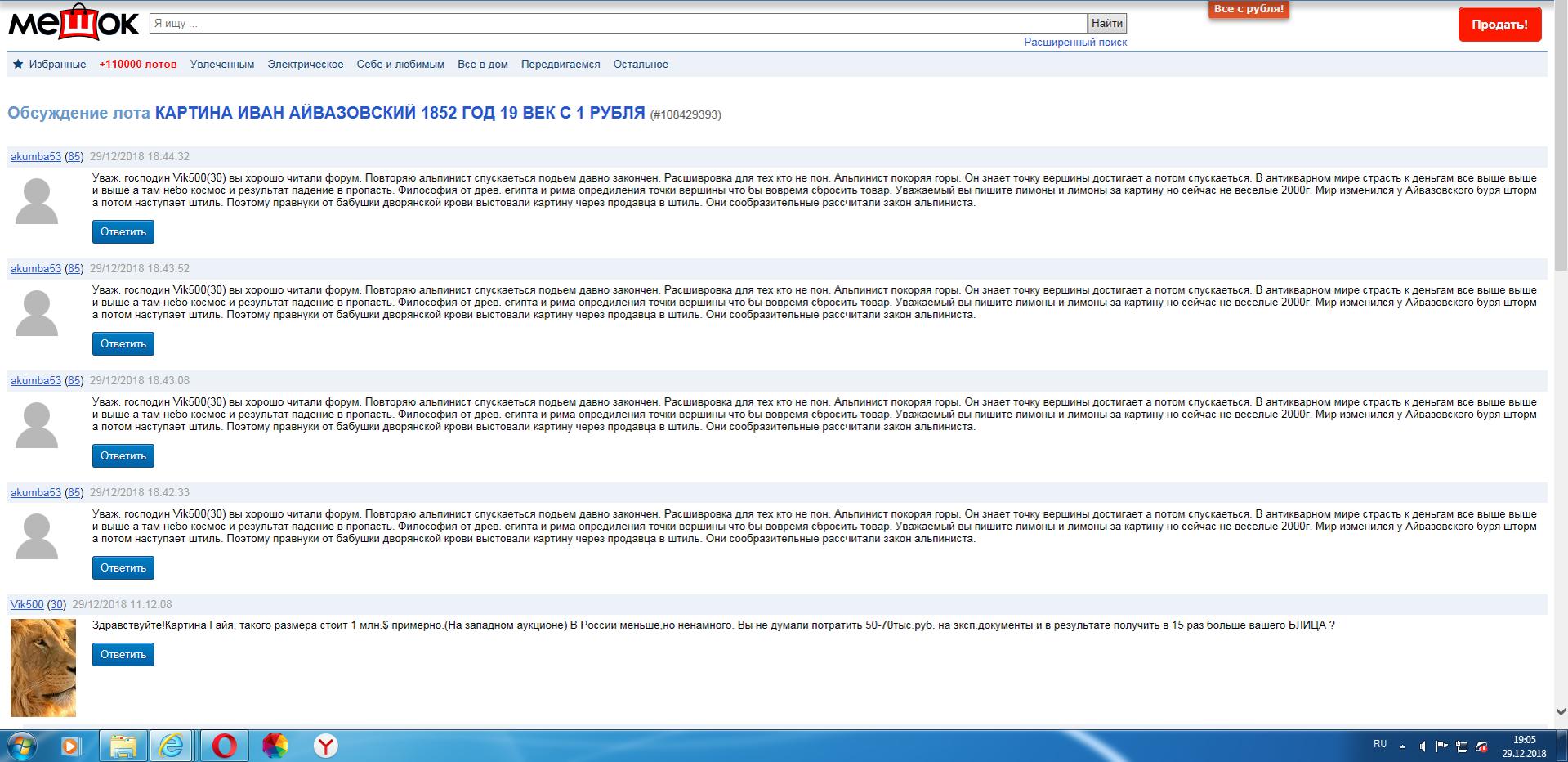The width and height of the screenshot is (1568, 762).
Task: Click Ответить under Vik500's comment
Action: coord(123,655)
